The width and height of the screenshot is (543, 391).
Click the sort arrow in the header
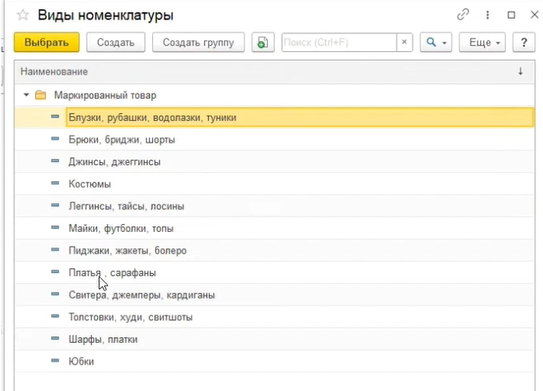click(x=520, y=71)
